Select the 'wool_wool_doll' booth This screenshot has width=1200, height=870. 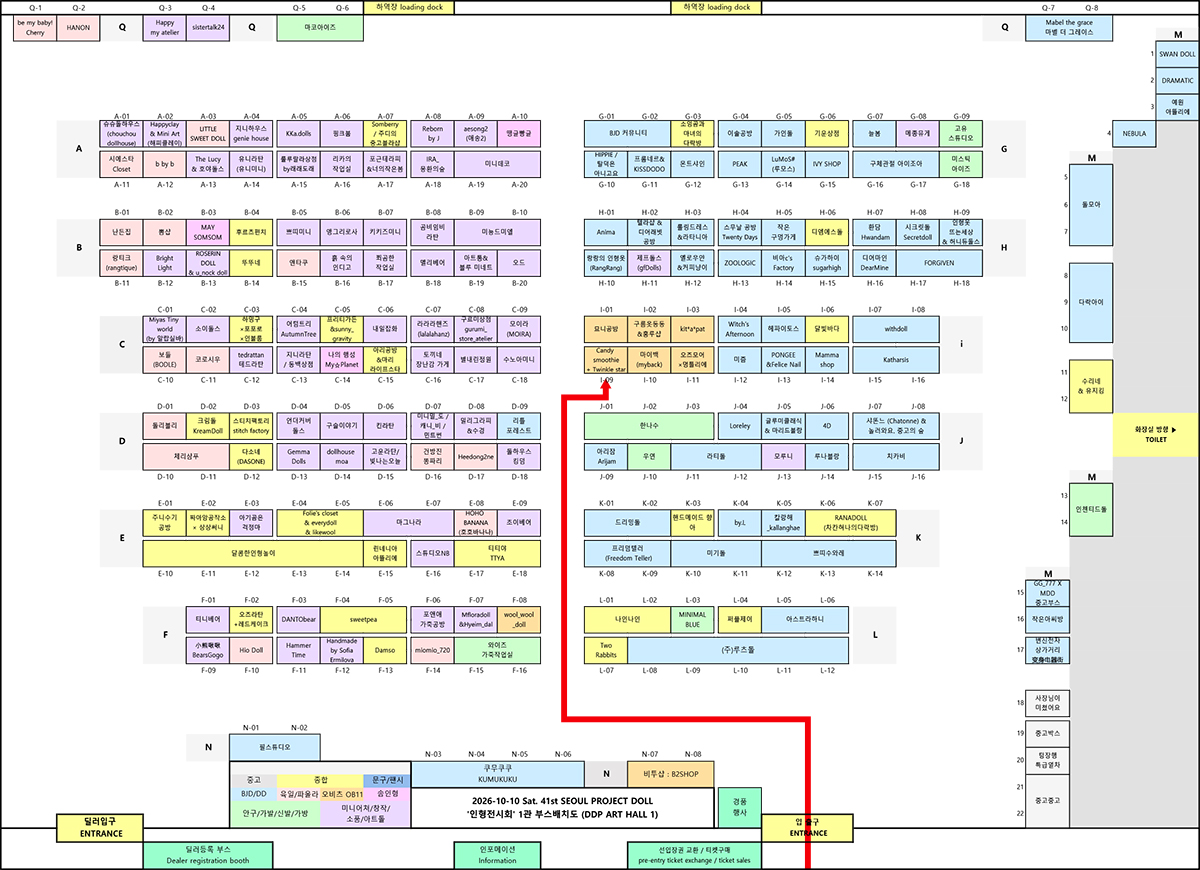519,619
